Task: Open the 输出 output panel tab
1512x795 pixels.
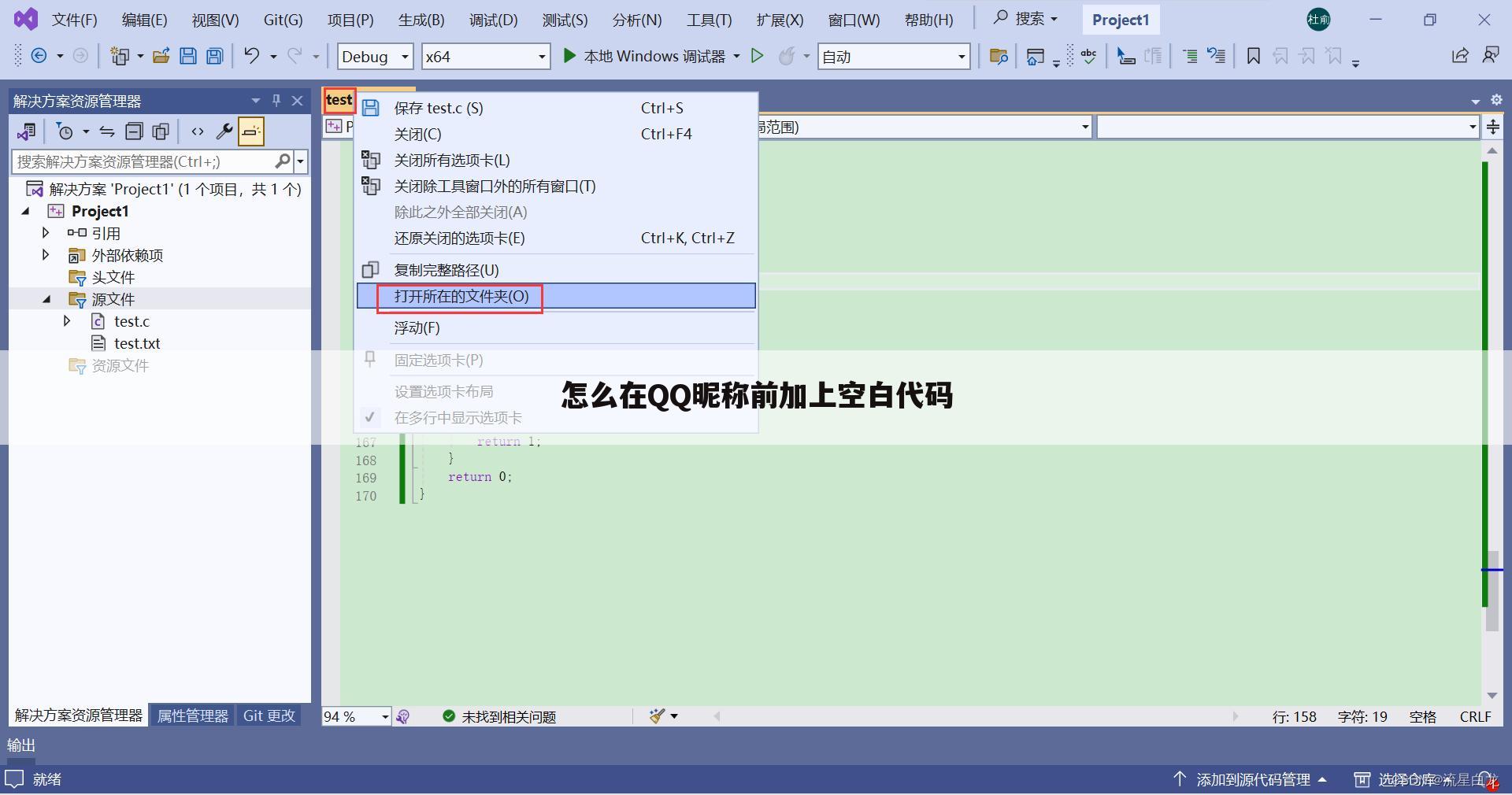Action: 21,745
